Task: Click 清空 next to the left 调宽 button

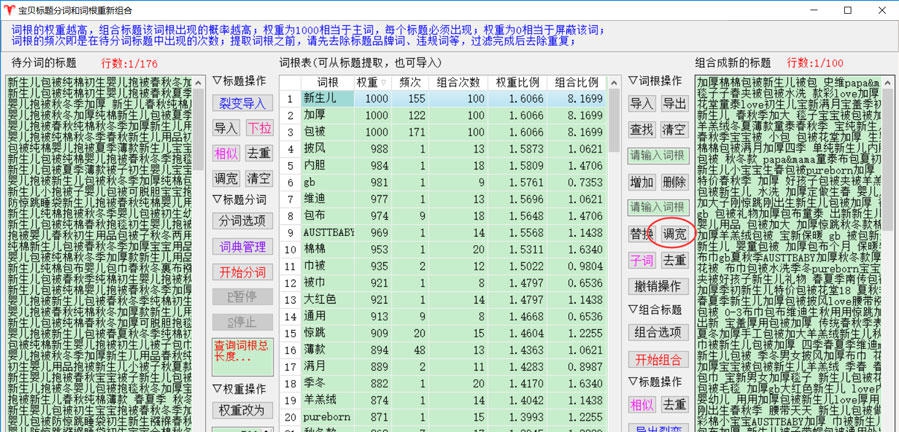Action: pos(259,178)
